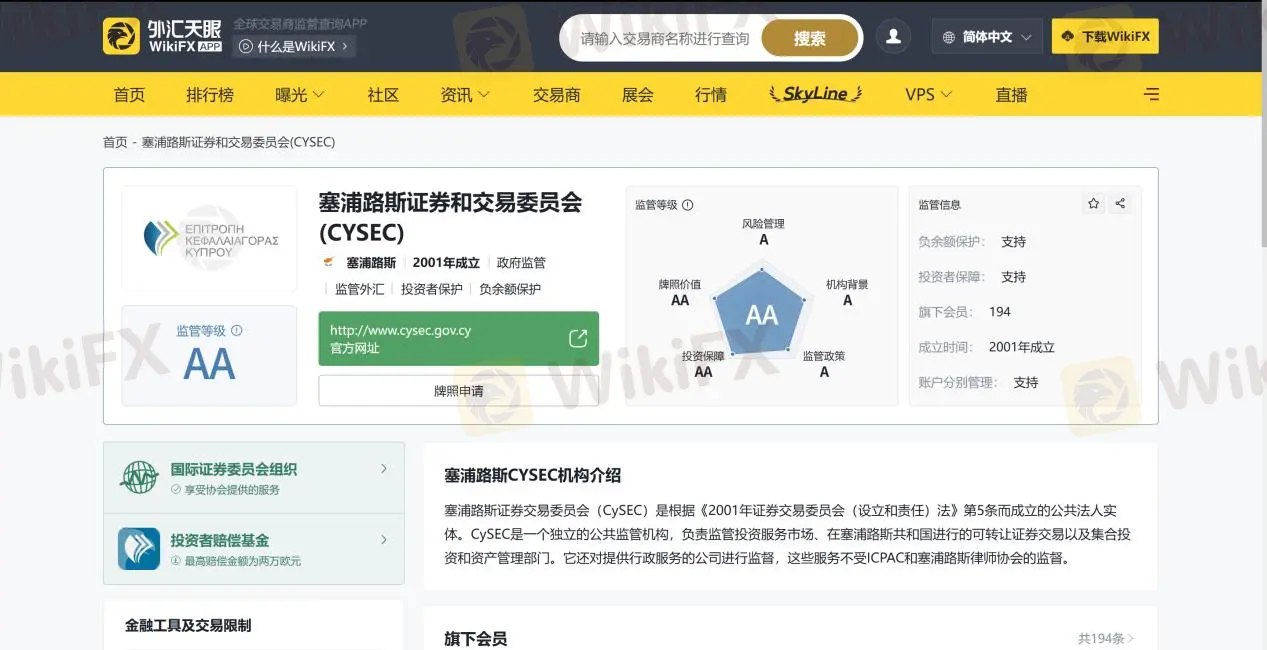Click the info icon above the AA rating box
1267x650 pixels.
(x=237, y=330)
